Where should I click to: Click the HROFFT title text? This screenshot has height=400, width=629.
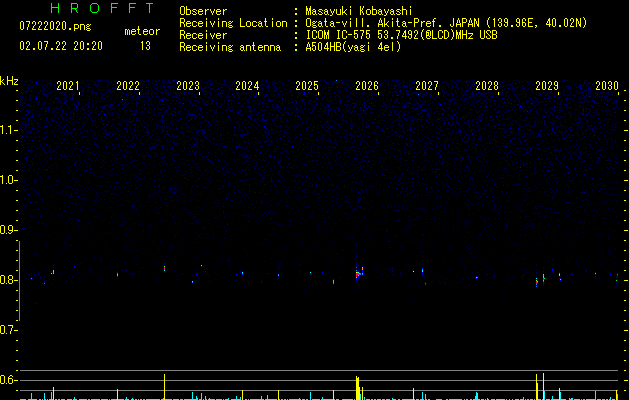[x=102, y=8]
